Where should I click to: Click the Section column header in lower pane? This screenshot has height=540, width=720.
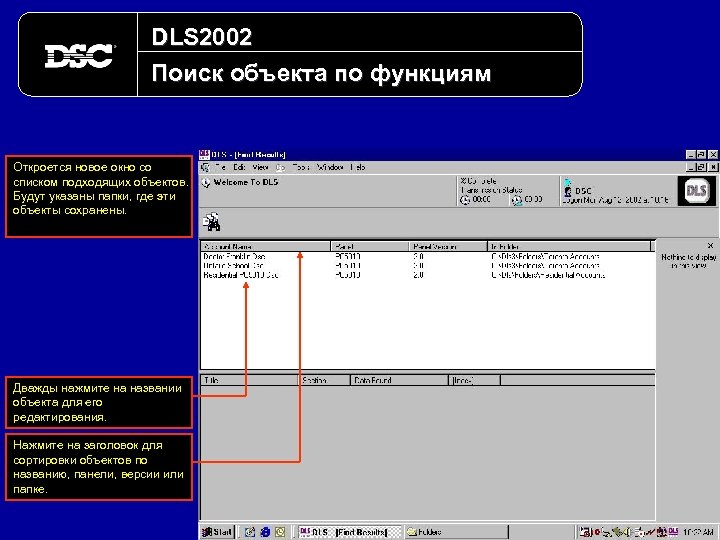325,380
